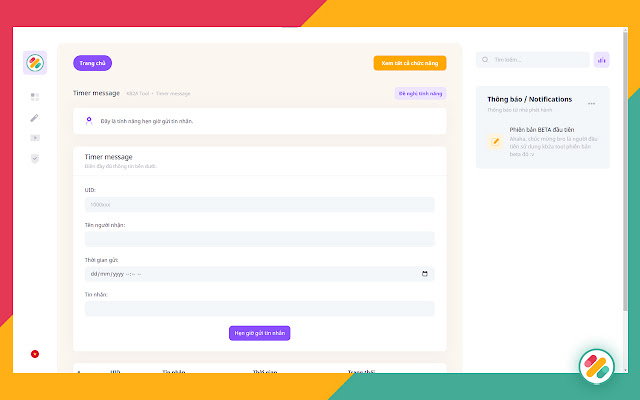Click Phiên bản BETA đầu tiên notification title
The image size is (640, 400).
click(542, 130)
